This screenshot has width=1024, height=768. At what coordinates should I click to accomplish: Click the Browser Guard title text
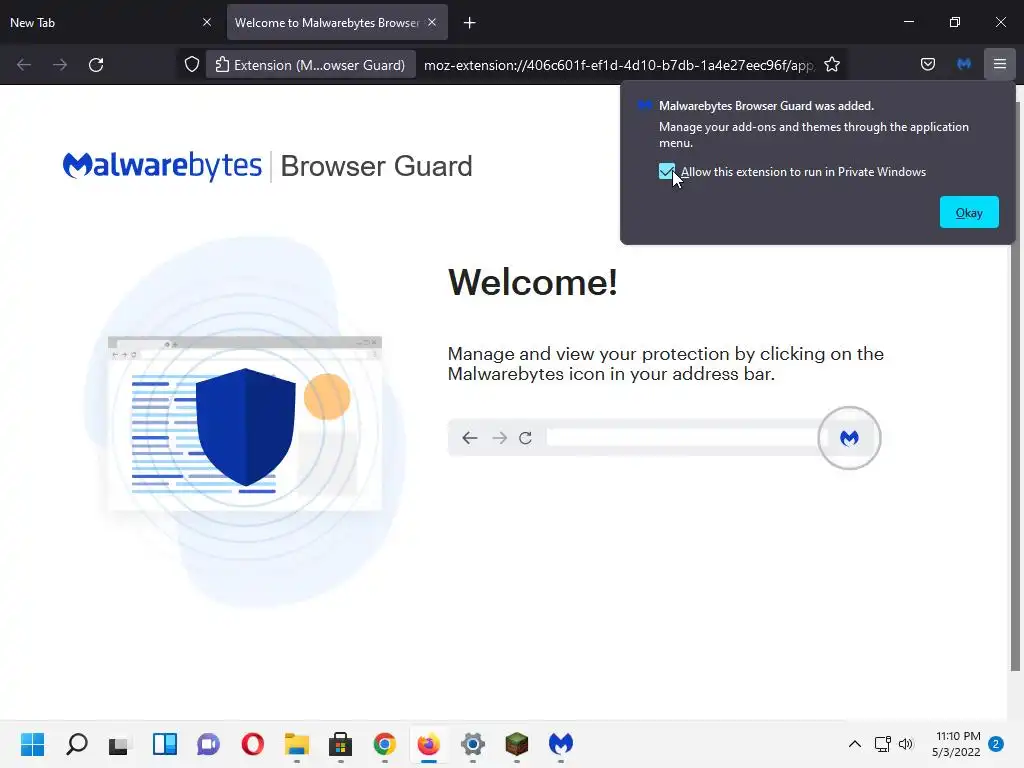[x=376, y=166]
